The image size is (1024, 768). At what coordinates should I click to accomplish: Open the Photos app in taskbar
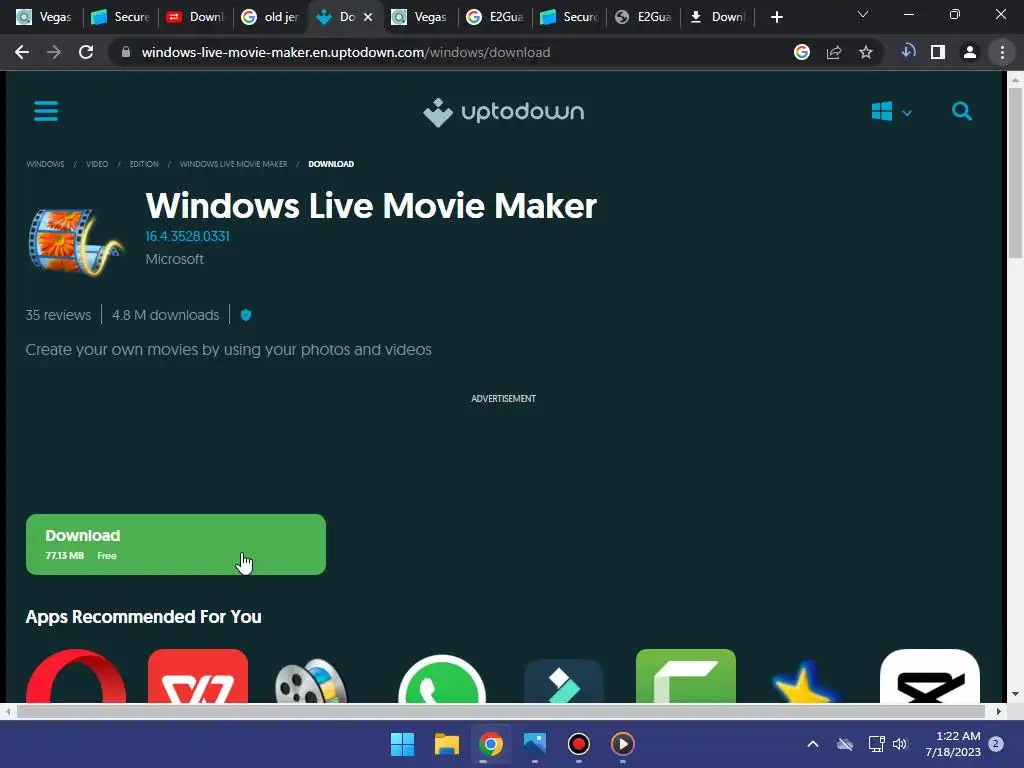pos(535,744)
